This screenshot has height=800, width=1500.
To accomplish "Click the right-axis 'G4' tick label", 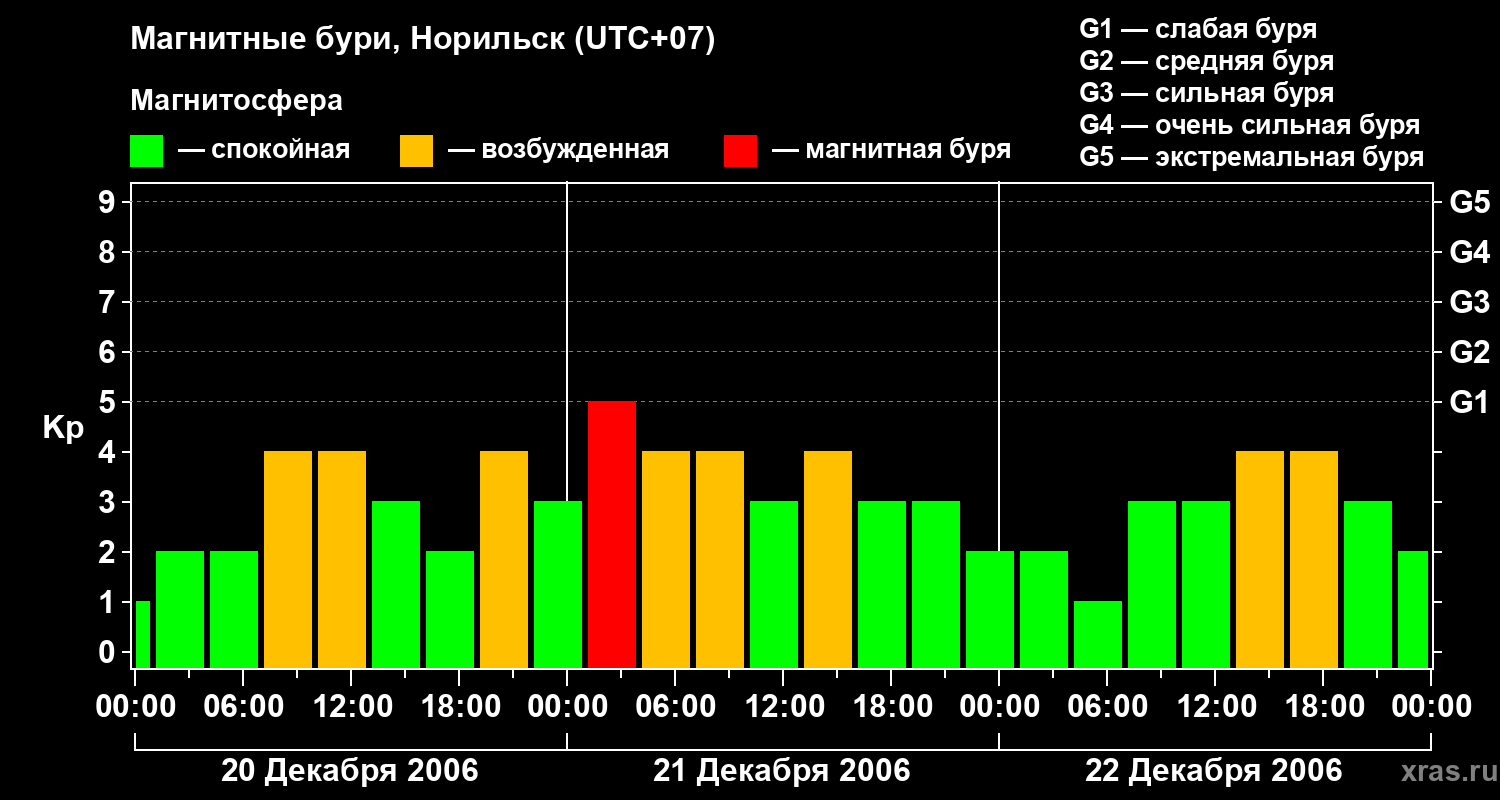I will (1469, 252).
